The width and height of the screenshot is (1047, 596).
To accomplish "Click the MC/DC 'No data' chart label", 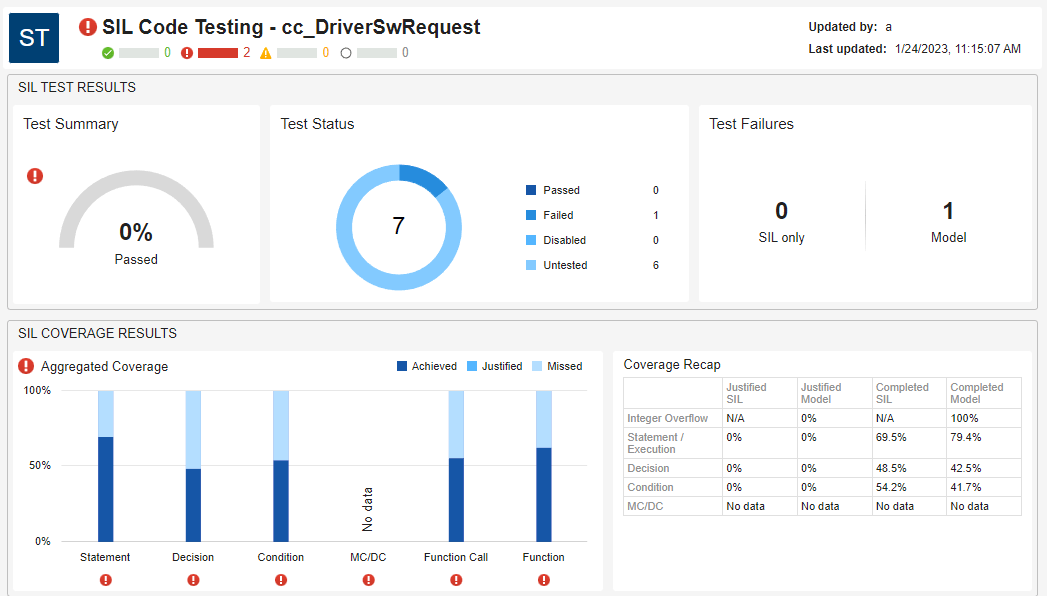I will point(367,509).
